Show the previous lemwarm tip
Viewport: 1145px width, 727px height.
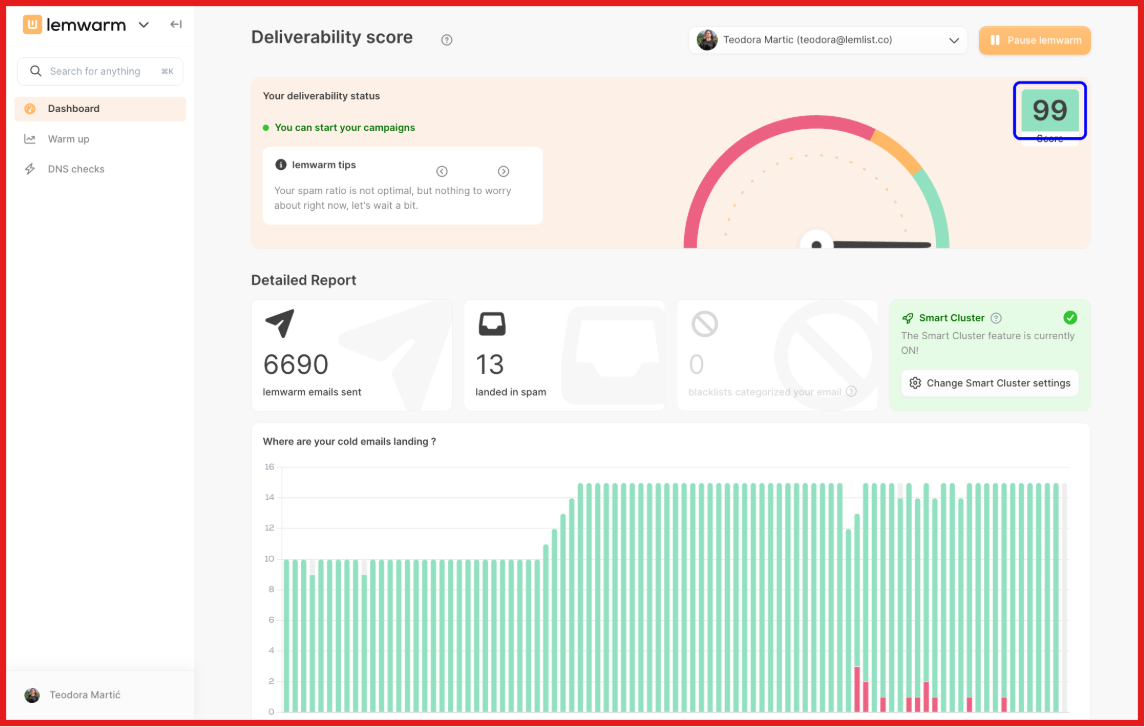point(442,172)
